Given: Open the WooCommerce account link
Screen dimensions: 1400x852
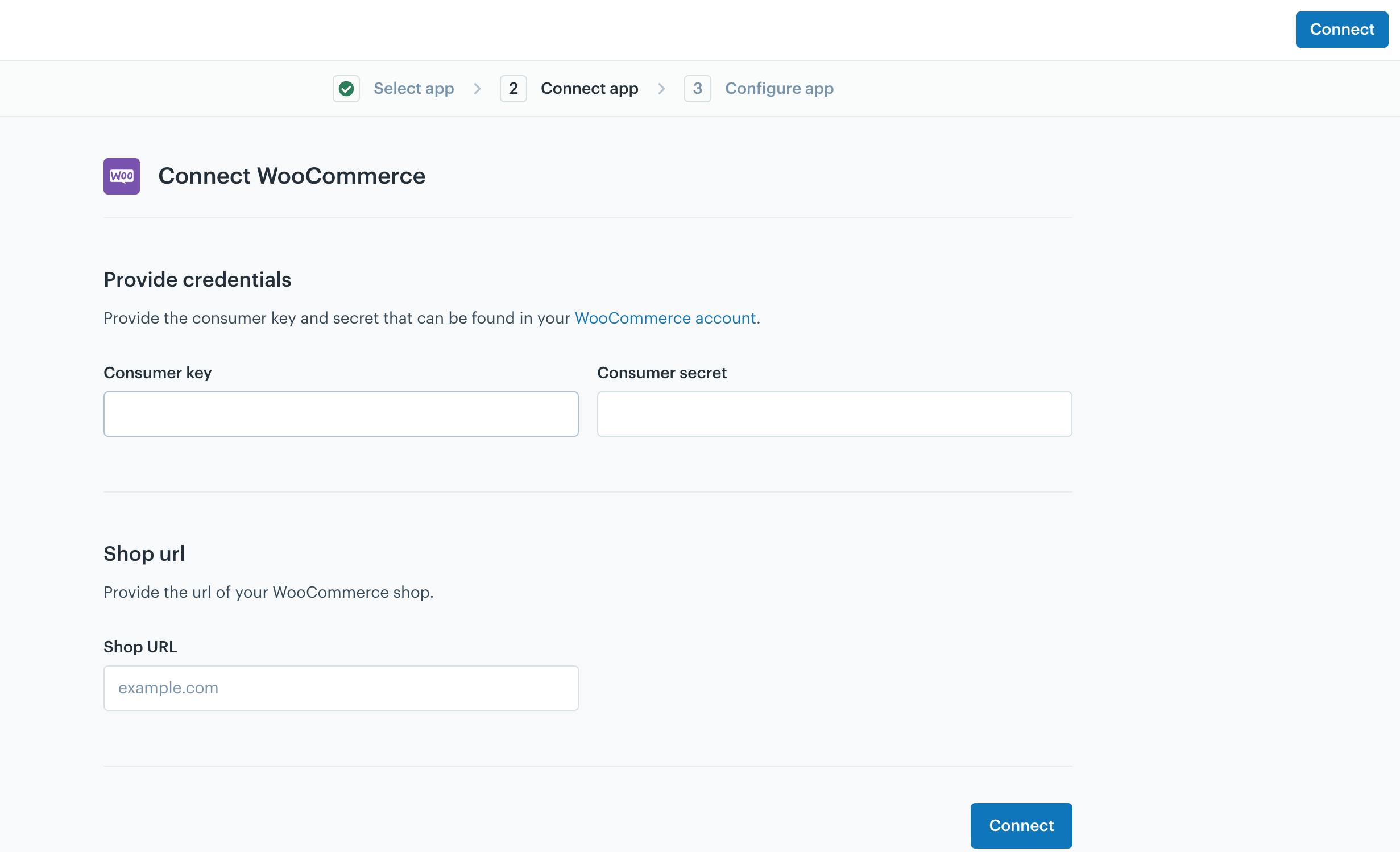Looking at the screenshot, I should (x=665, y=318).
